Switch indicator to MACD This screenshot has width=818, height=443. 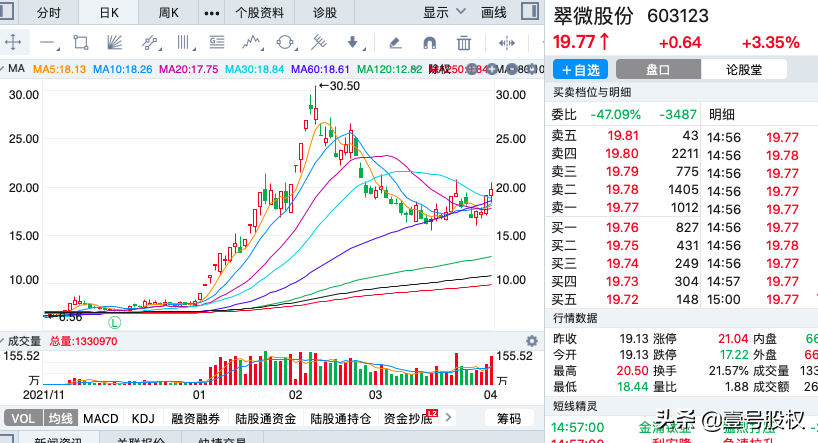coord(101,418)
